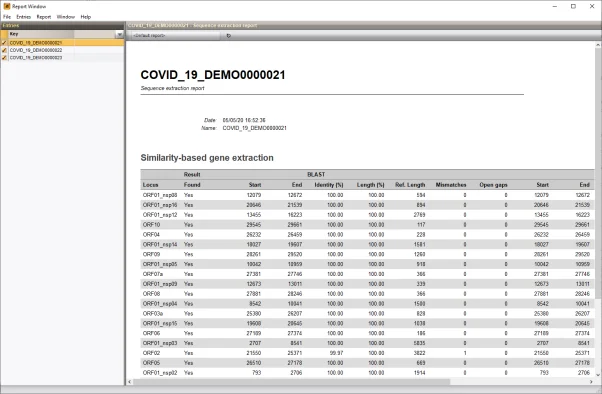Click the ORF03a locus cell
The height and width of the screenshot is (394, 602).
tap(153, 314)
